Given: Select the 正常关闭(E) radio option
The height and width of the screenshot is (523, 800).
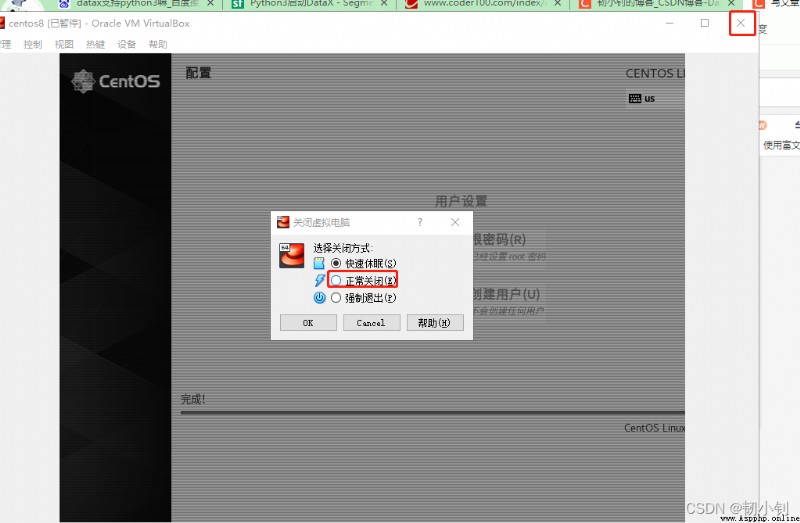Looking at the screenshot, I should 363,280.
